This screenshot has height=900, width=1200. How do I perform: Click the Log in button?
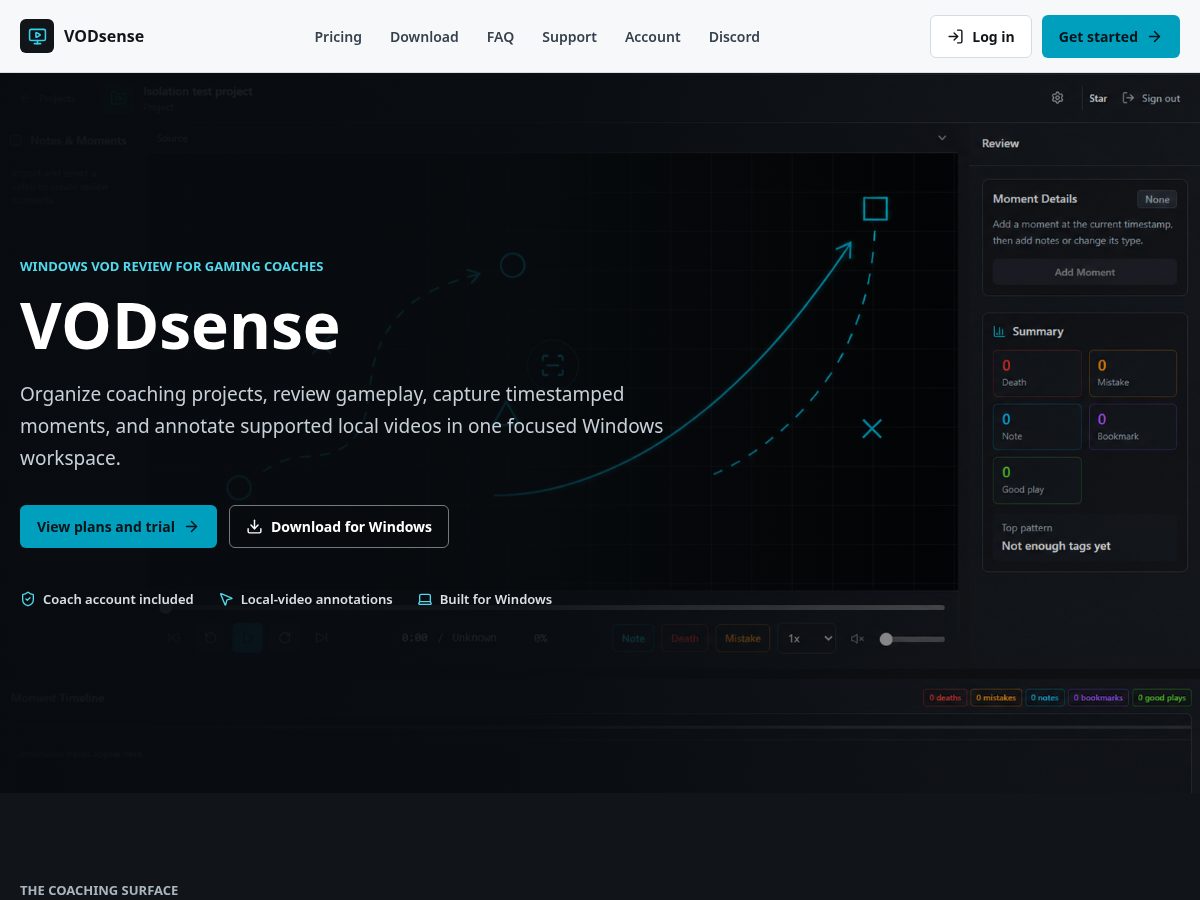(x=981, y=36)
